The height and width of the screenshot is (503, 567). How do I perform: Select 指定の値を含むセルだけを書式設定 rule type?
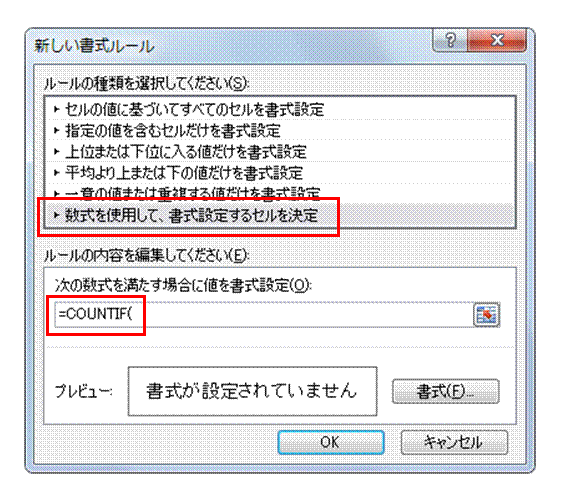[280, 131]
